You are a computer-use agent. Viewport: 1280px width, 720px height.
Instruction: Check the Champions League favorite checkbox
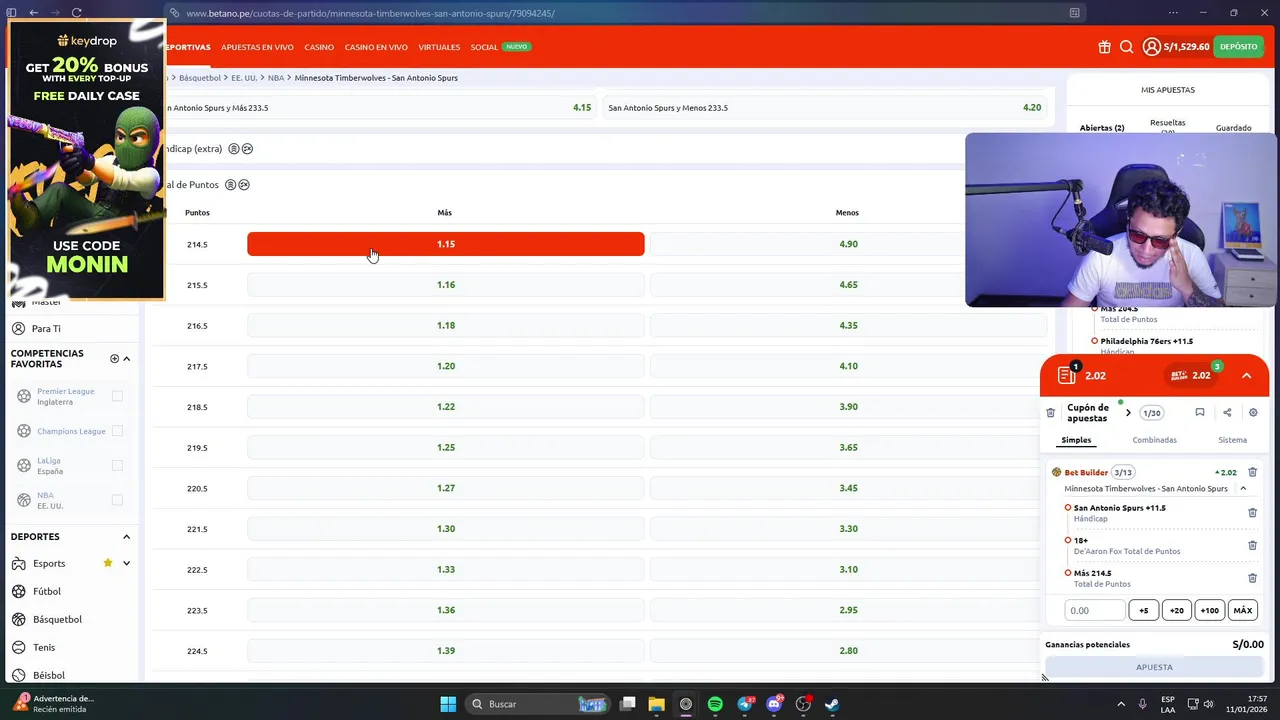tap(117, 431)
